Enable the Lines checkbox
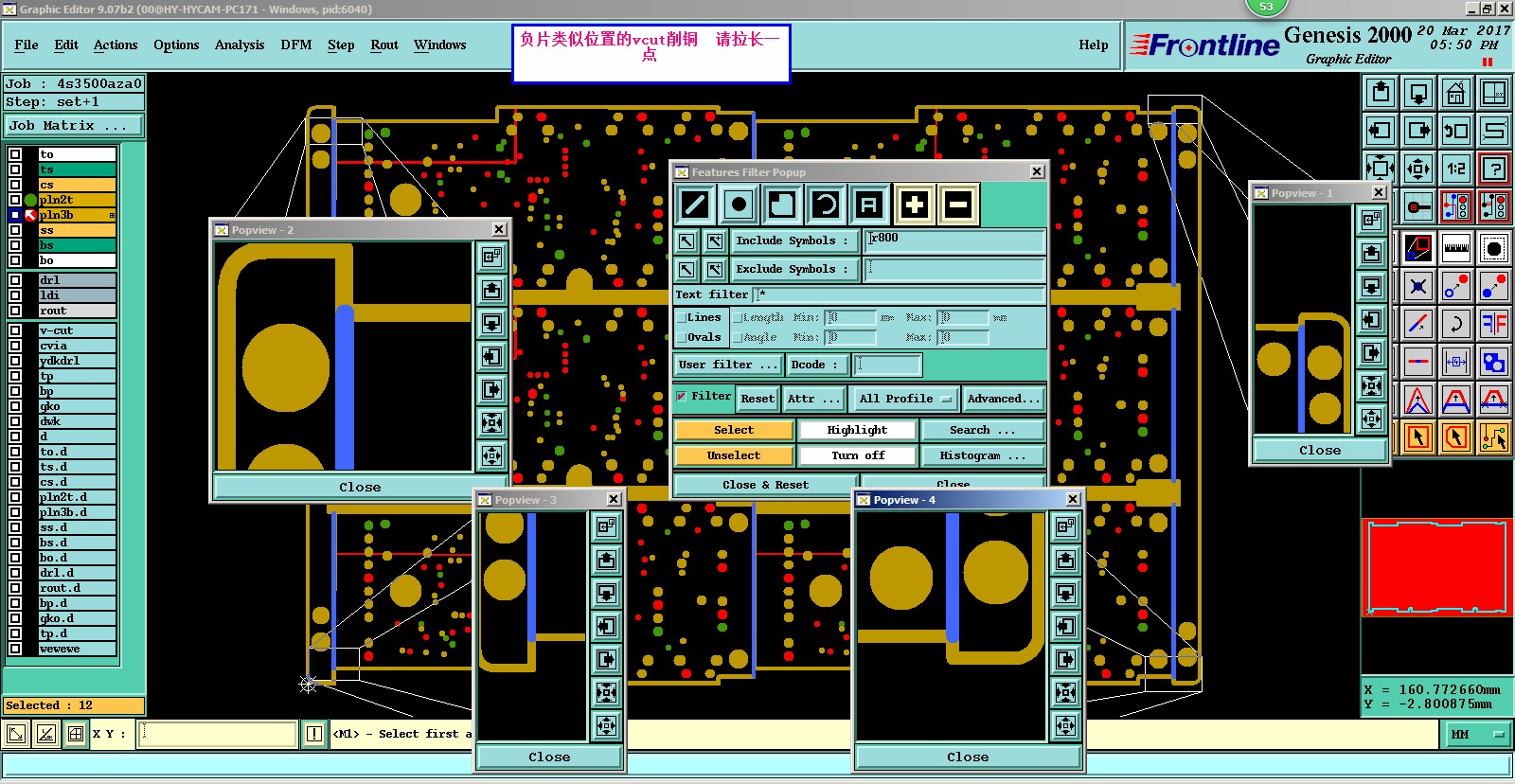Viewport: 1515px width, 784px height. pyautogui.click(x=682, y=318)
